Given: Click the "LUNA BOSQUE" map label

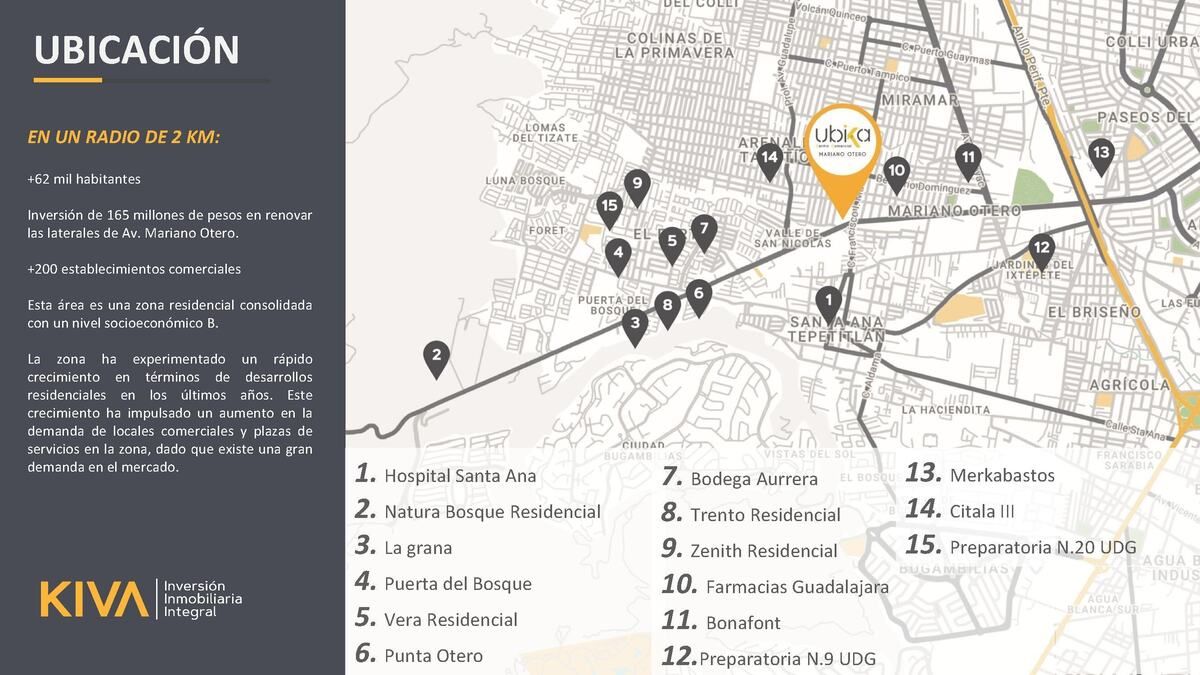Looking at the screenshot, I should point(527,180).
